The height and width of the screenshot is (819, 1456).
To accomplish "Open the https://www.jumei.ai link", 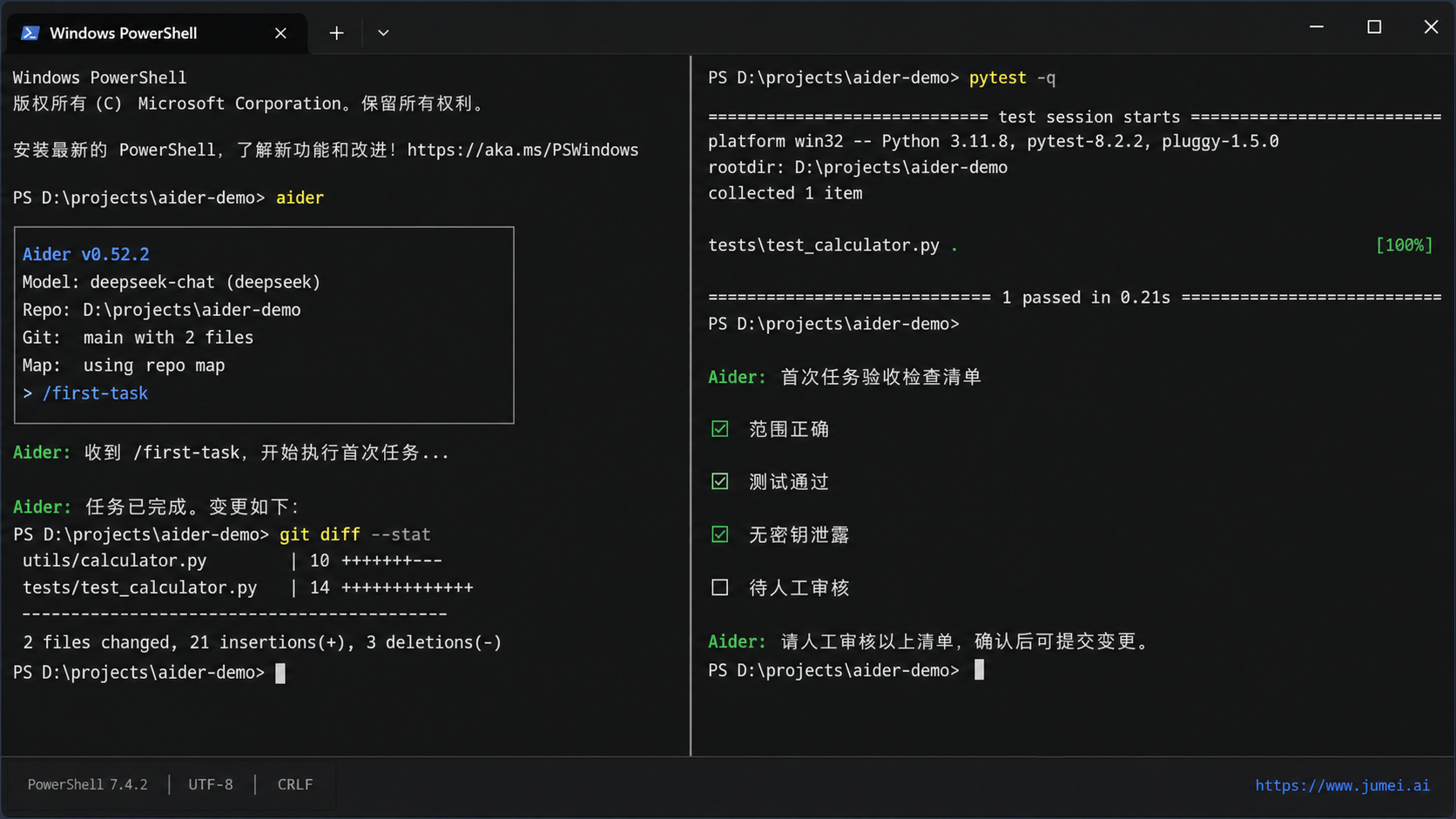I will click(1342, 785).
